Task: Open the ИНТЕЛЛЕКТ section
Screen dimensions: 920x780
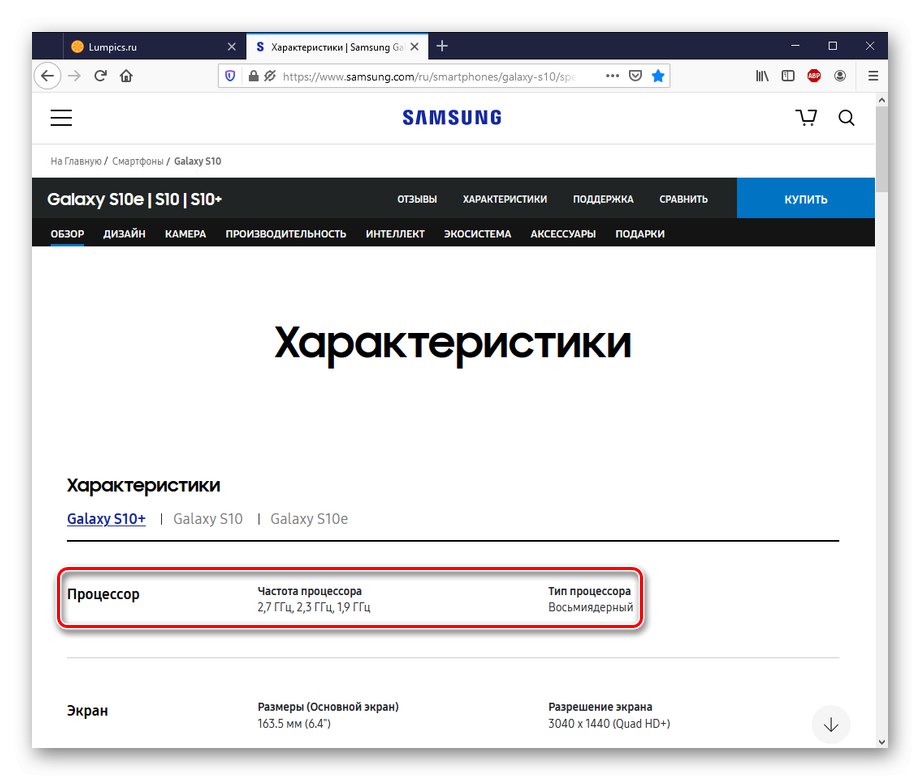Action: coord(395,234)
